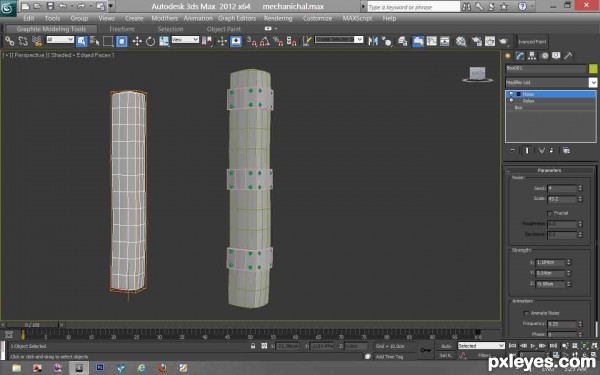Open the Material Editor icon

[x=461, y=41]
